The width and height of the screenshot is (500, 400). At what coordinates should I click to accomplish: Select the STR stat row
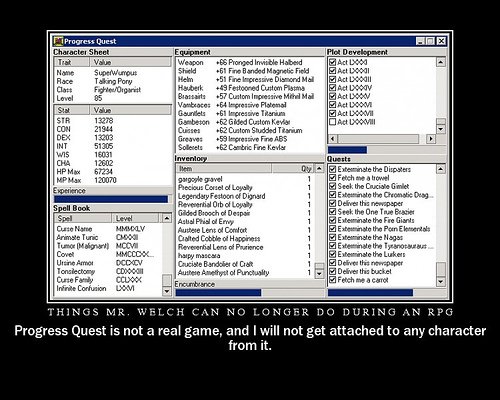tap(113, 120)
